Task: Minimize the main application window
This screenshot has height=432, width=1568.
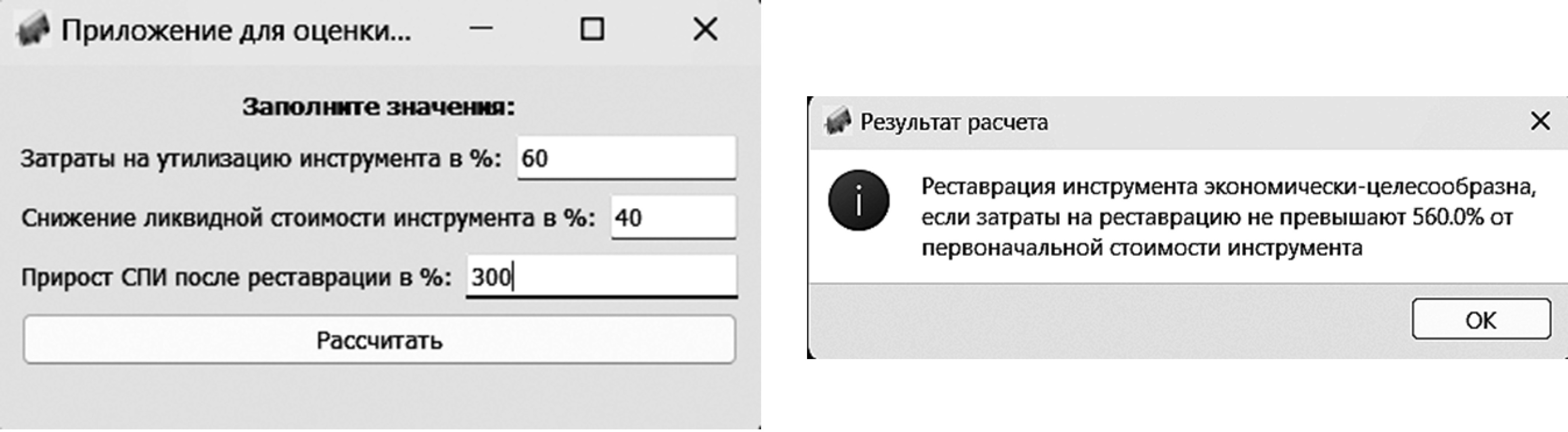Action: point(481,29)
